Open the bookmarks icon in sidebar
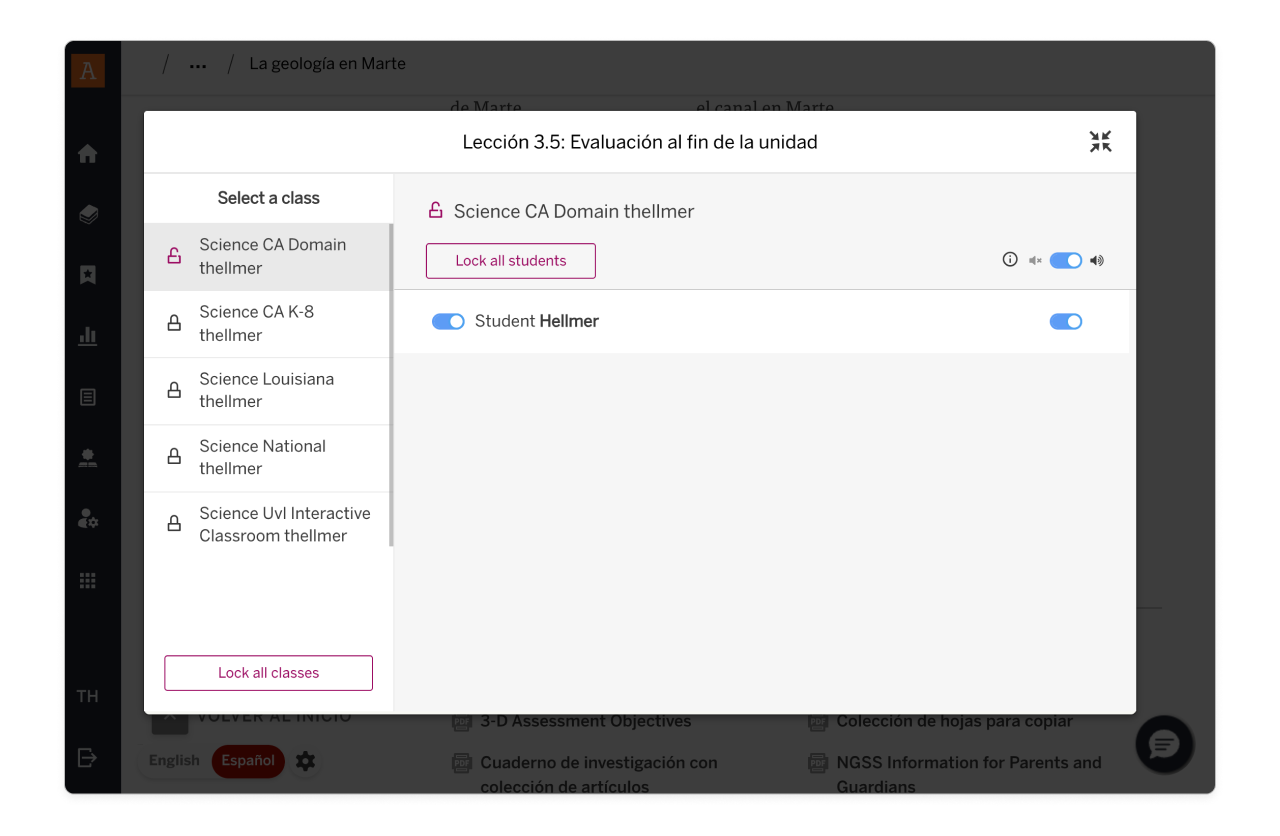Image resolution: width=1280 pixels, height=836 pixels. tap(88, 275)
